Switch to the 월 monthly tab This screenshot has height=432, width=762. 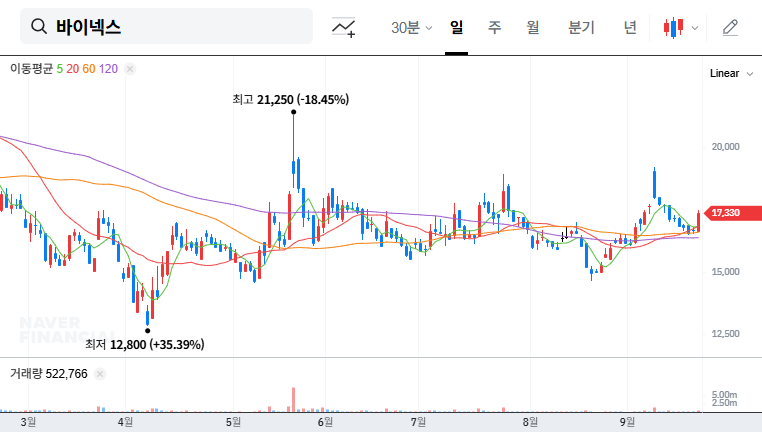(532, 27)
